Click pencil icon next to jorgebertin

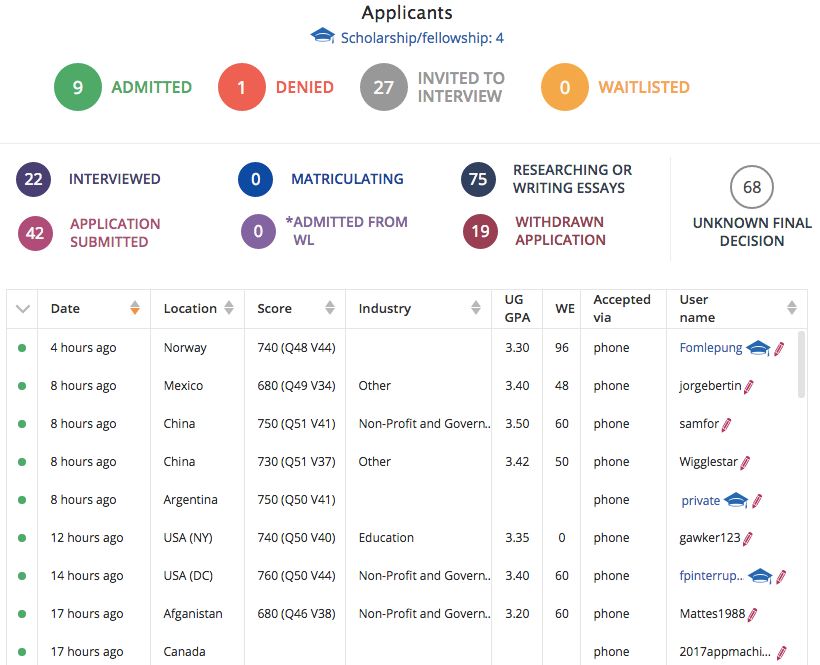coord(748,386)
